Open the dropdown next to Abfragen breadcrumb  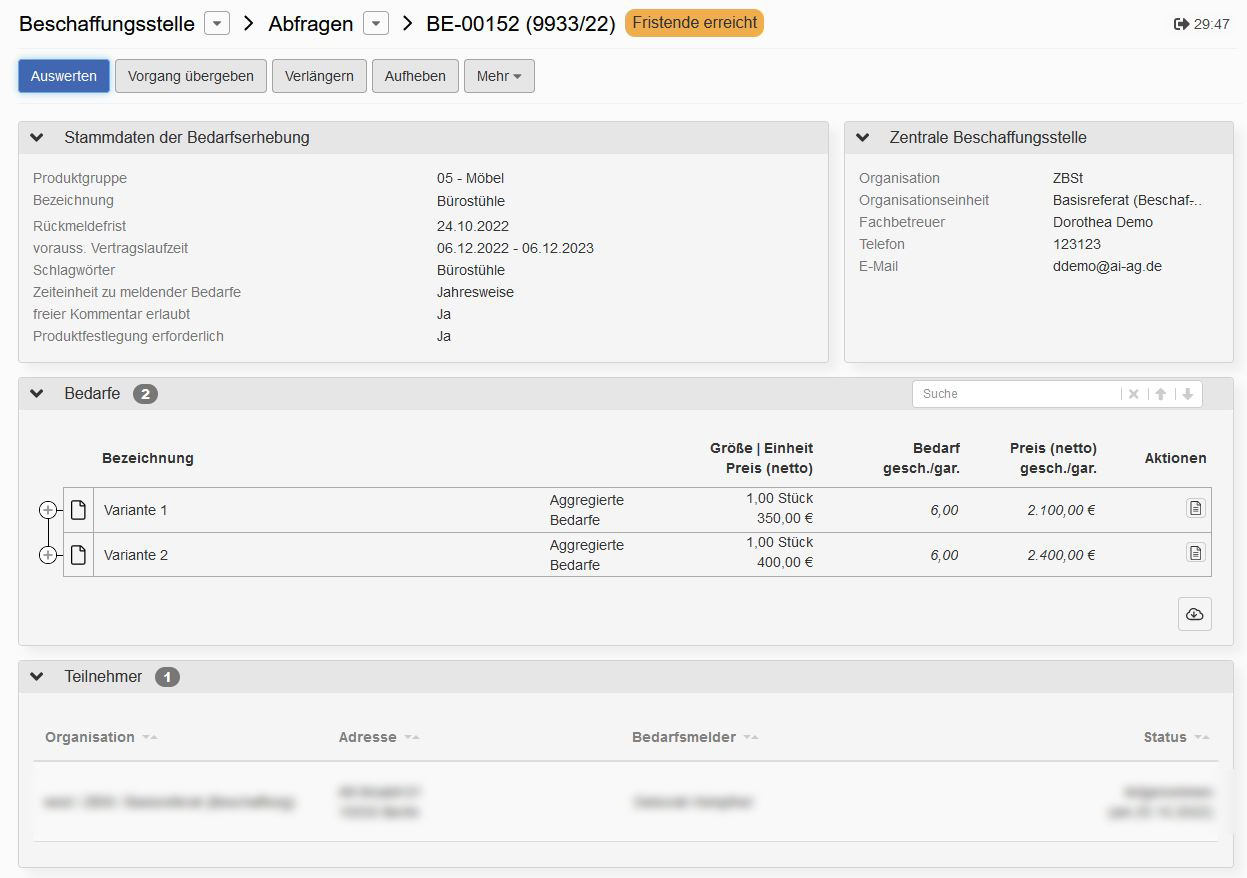click(x=374, y=23)
